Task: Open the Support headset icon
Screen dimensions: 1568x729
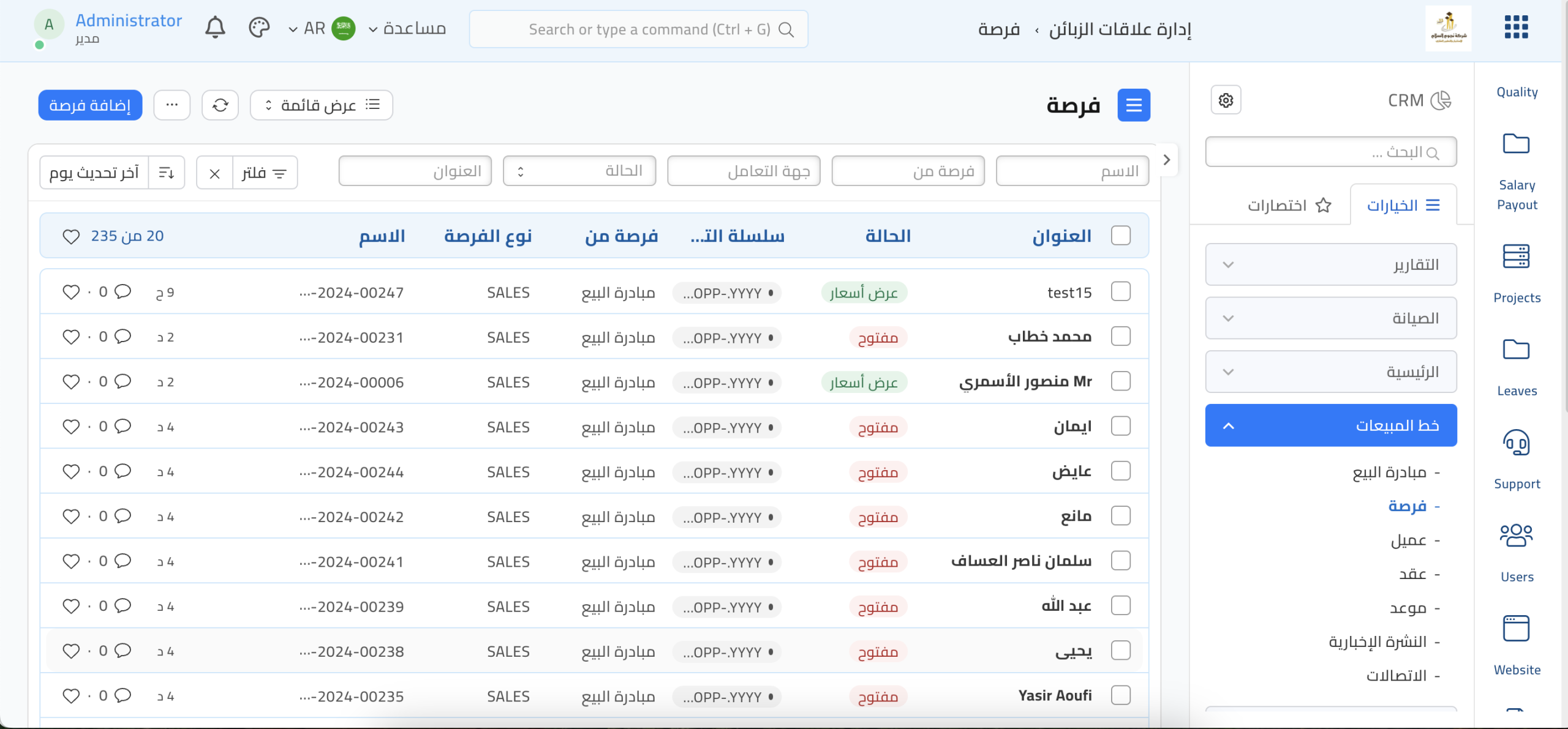Action: tap(1516, 443)
